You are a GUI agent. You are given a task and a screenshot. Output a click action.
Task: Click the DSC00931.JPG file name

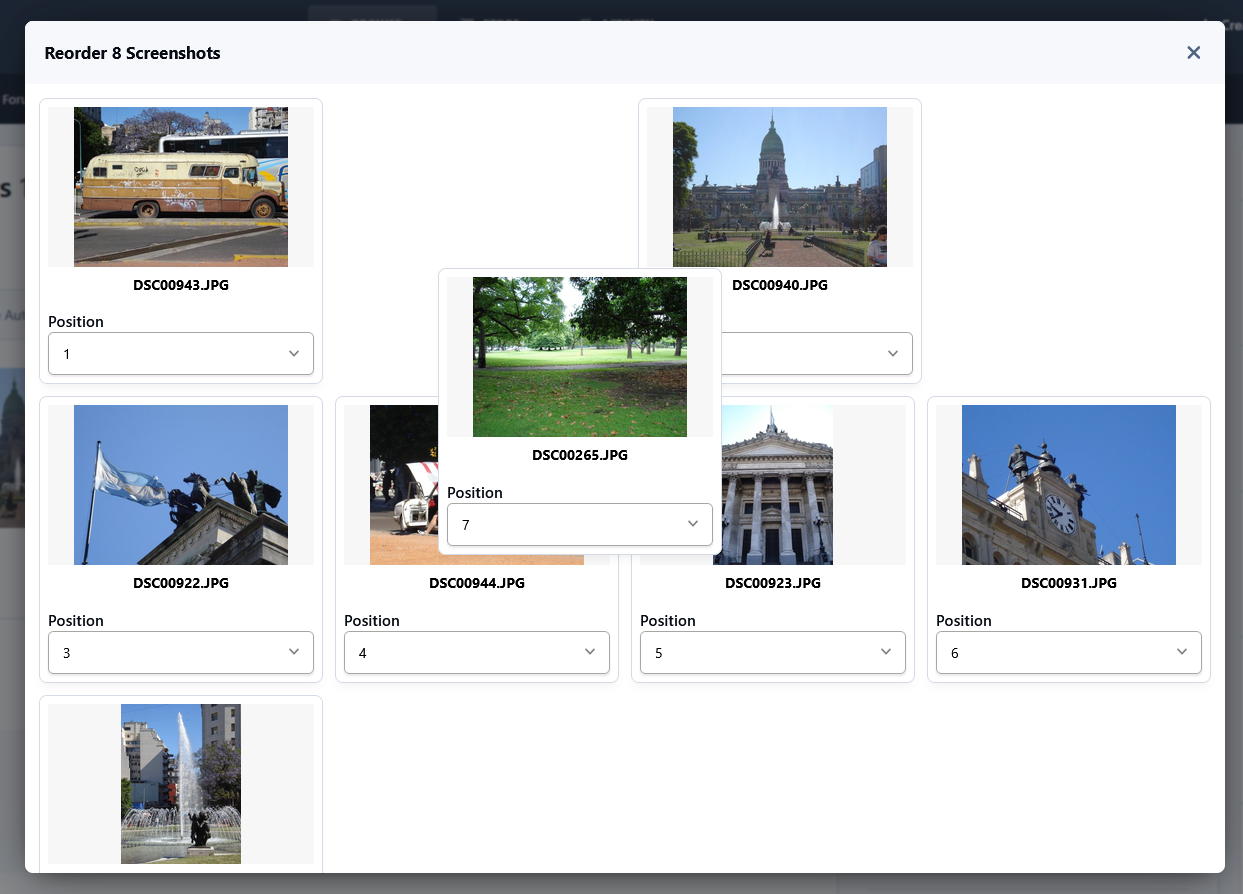[x=1069, y=583]
